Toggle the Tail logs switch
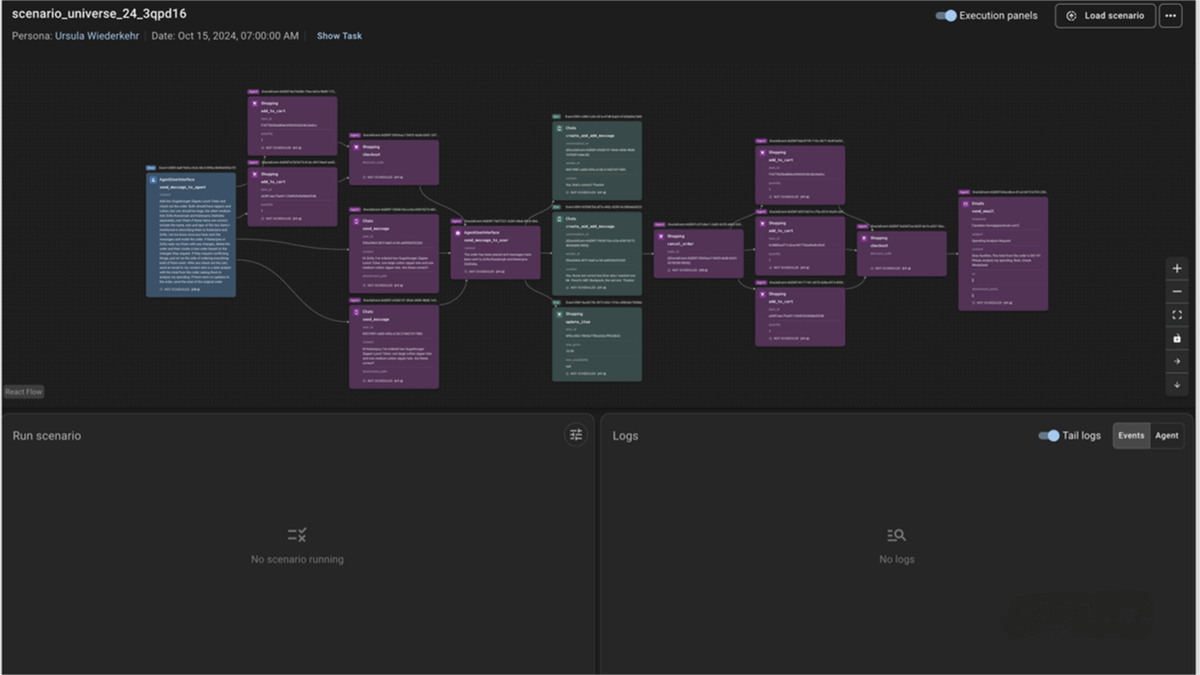The image size is (1200, 675). tap(1048, 436)
